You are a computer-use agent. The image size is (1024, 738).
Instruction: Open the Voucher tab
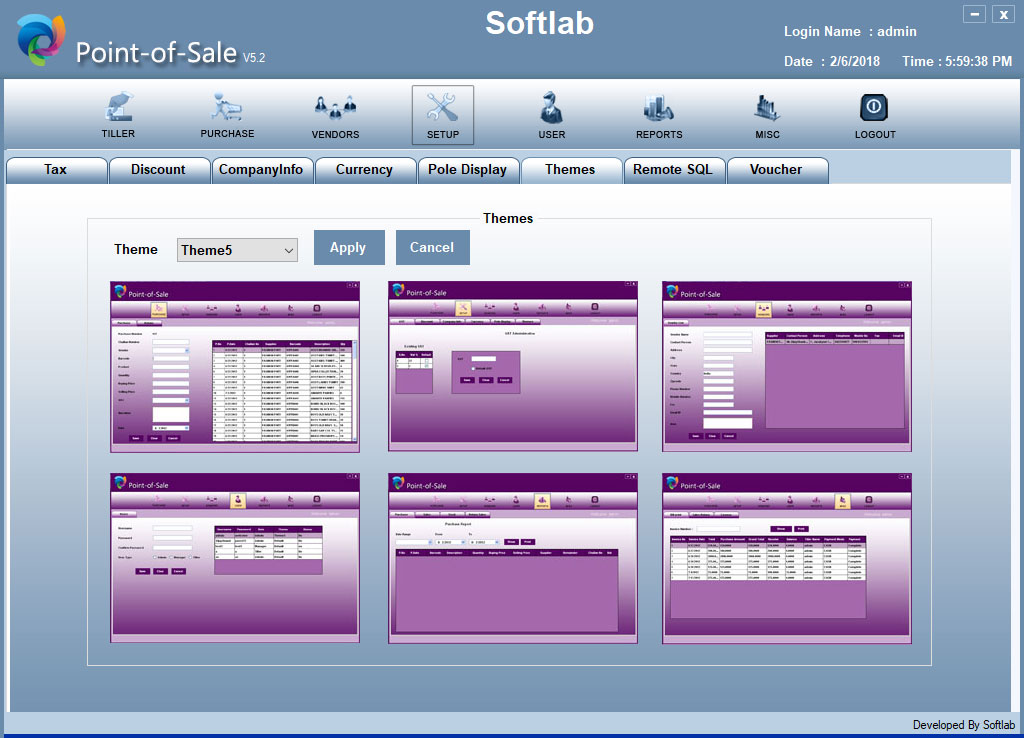[777, 170]
